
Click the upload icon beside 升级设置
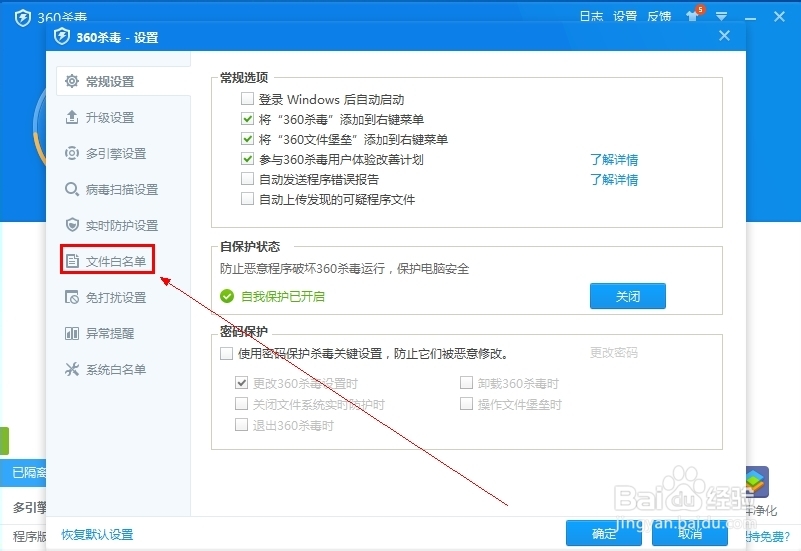pos(72,117)
